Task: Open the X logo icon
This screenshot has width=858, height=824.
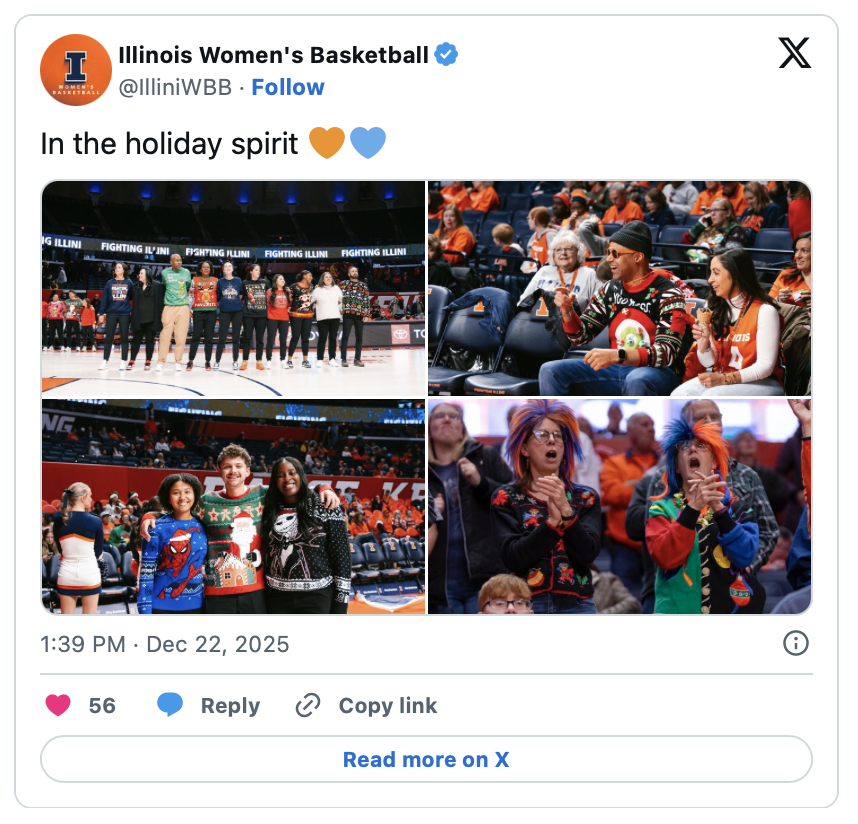Action: click(x=795, y=53)
